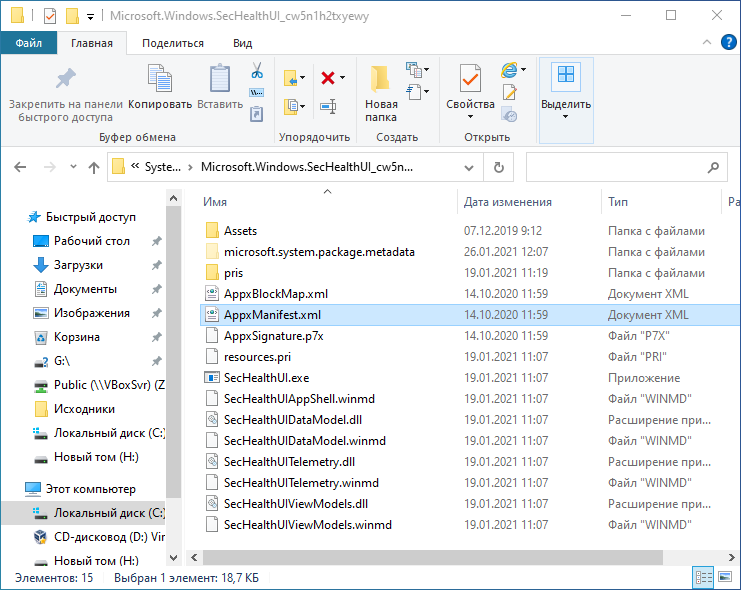Image resolution: width=741 pixels, height=590 pixels.
Task: Select SecHealthUI.exe file
Action: [266, 378]
